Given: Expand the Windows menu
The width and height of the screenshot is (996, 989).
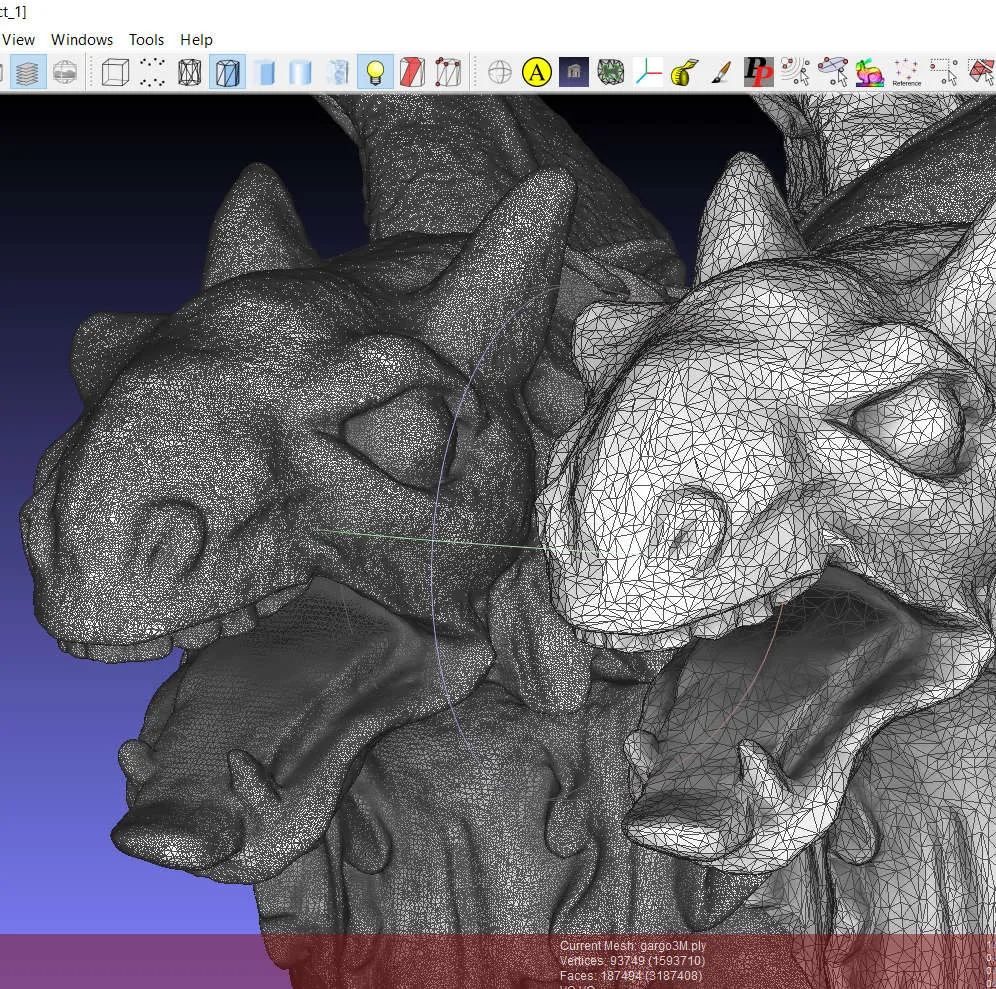Looking at the screenshot, I should point(82,40).
